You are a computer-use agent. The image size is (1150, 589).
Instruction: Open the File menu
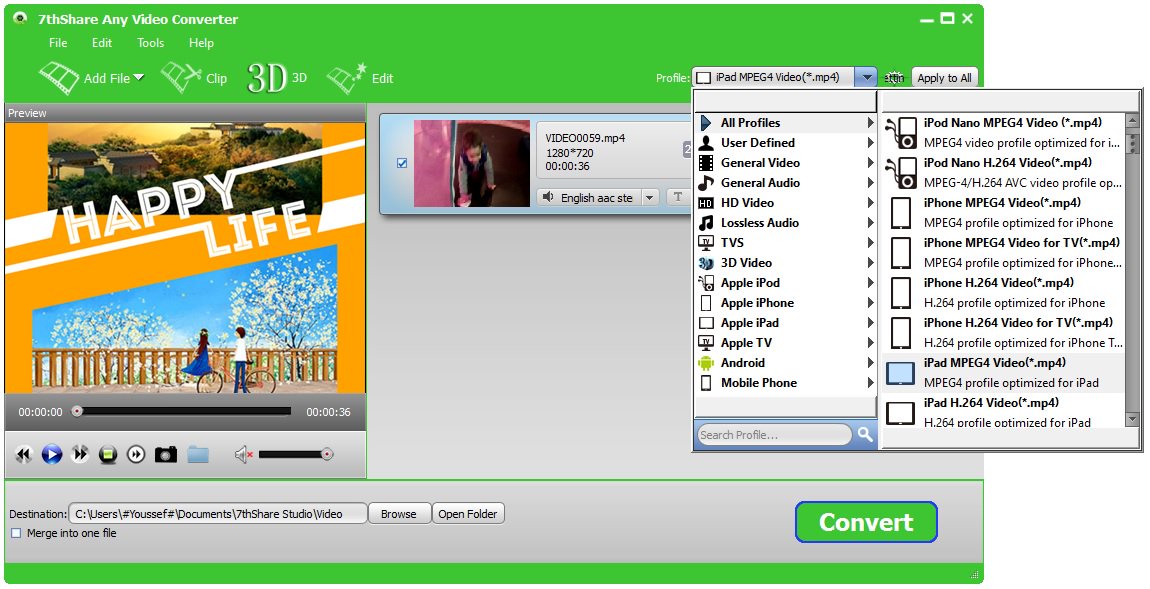click(58, 43)
